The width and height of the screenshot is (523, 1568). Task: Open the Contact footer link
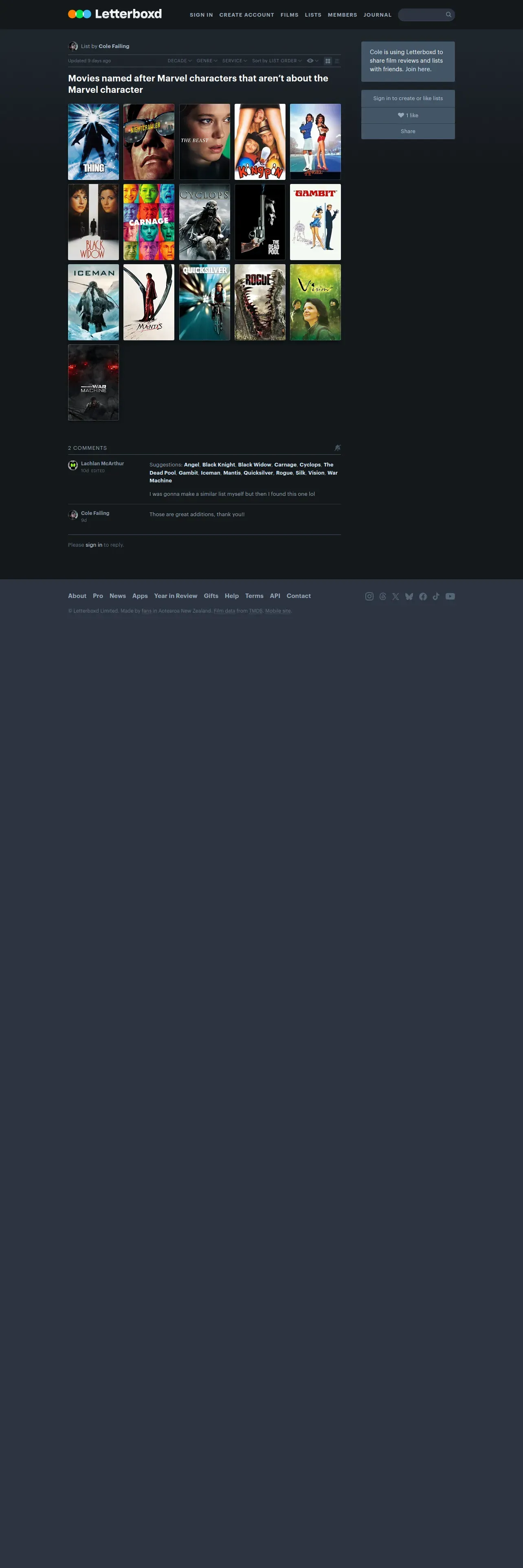299,596
